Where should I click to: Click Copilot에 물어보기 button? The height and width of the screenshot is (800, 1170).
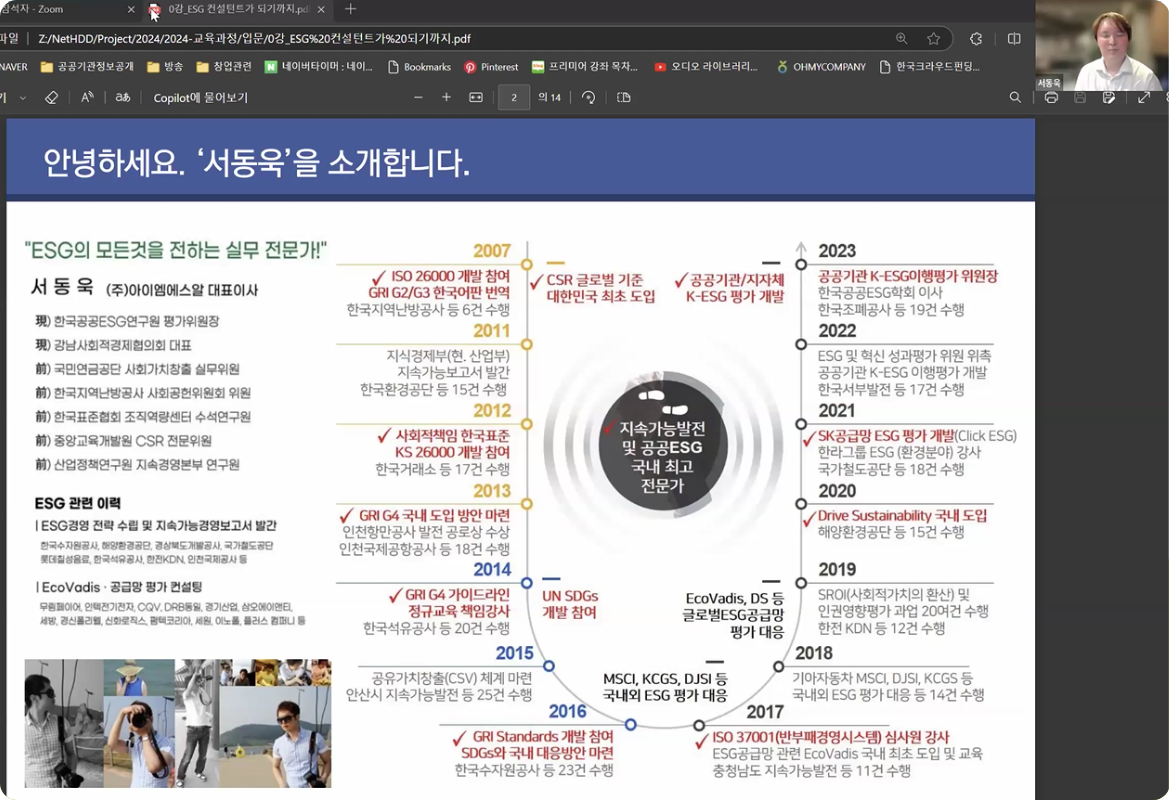click(x=200, y=98)
